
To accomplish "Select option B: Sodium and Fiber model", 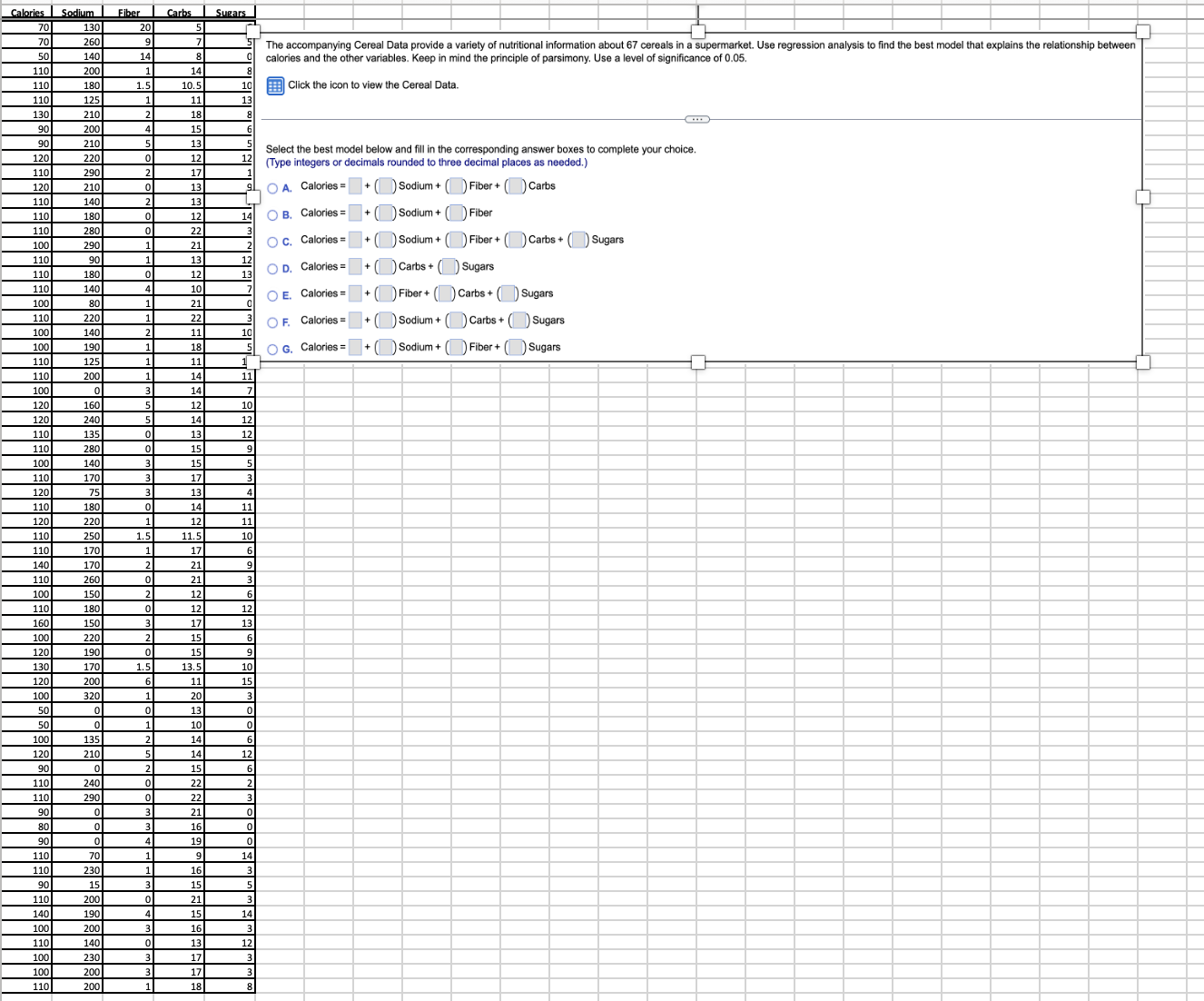I will [273, 215].
